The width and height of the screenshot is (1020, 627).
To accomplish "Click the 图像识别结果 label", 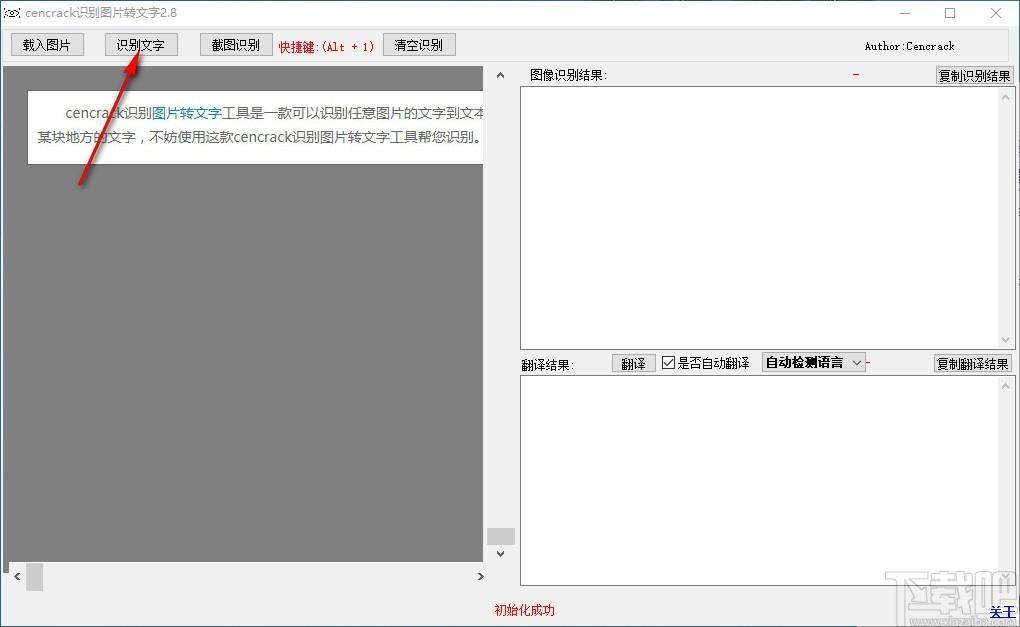I will [568, 75].
